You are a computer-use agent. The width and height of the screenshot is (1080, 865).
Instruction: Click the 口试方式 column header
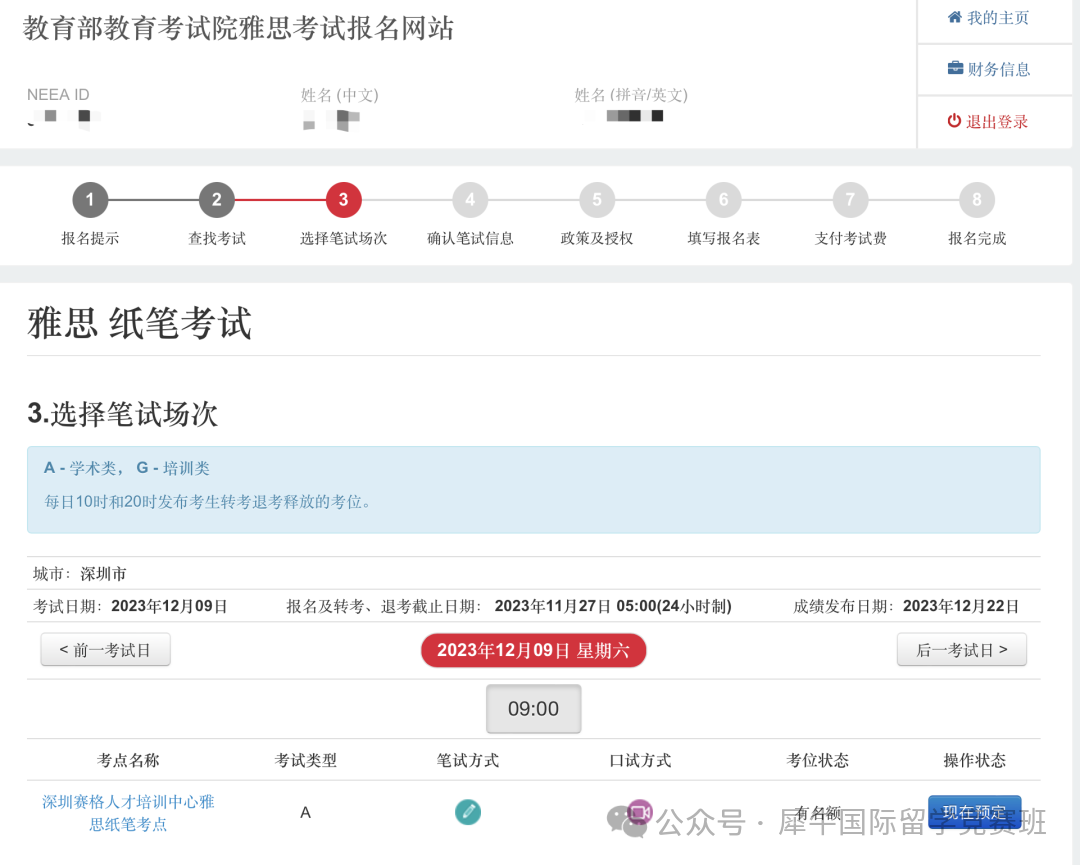[640, 760]
